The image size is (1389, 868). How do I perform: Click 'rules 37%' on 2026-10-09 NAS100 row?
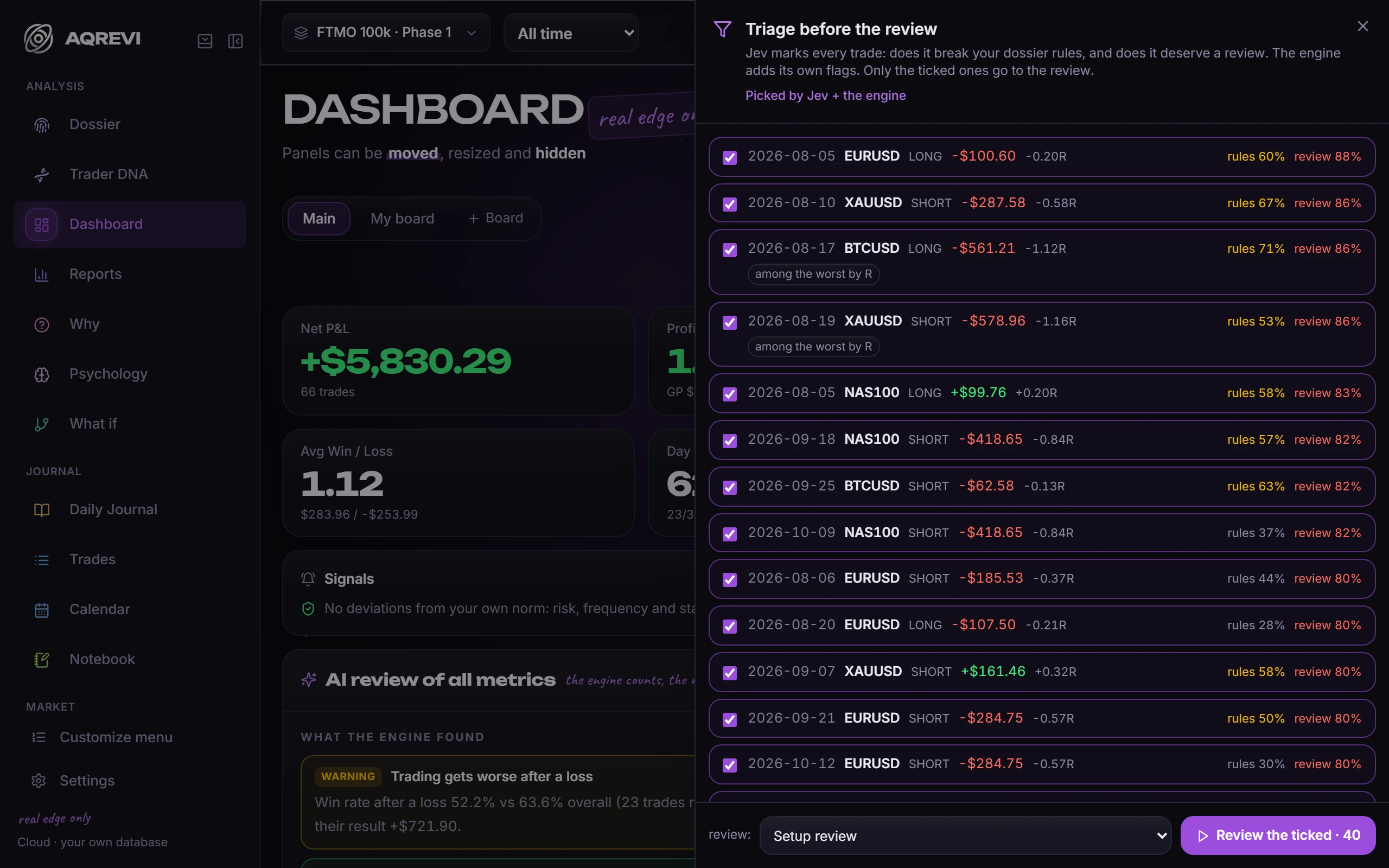point(1256,533)
